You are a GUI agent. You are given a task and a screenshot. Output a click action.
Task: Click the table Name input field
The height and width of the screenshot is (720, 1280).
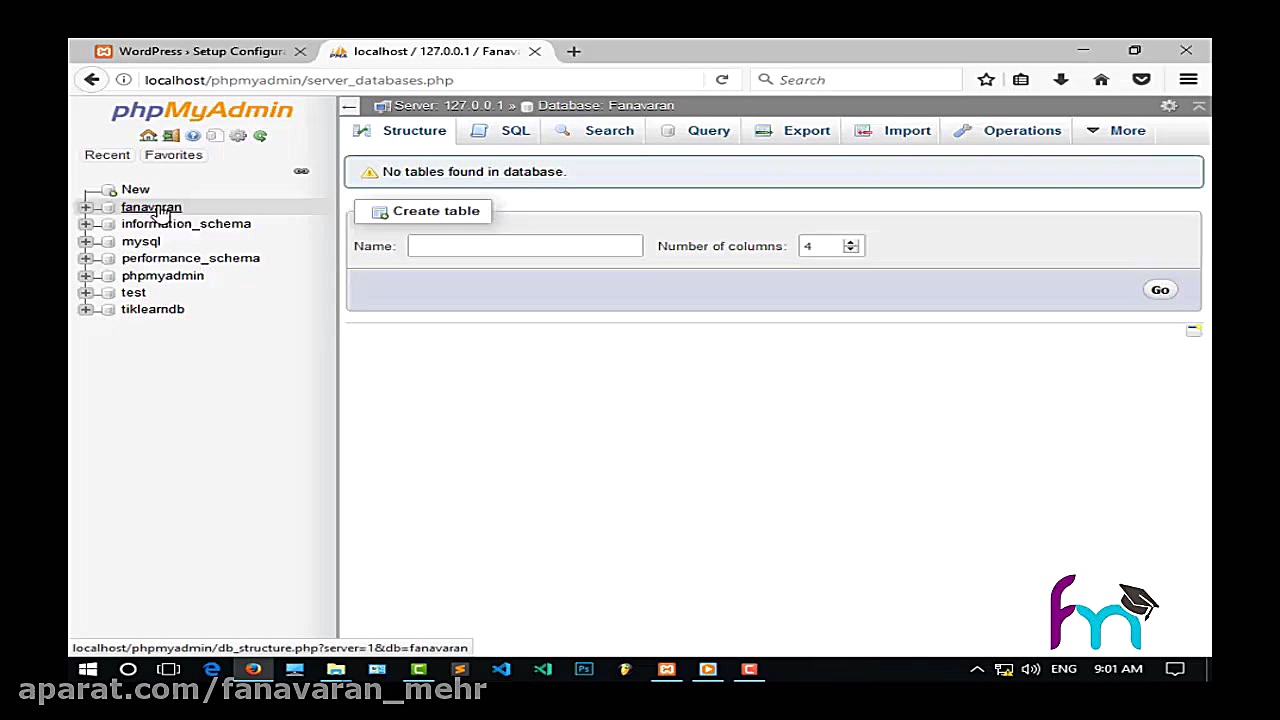pyautogui.click(x=525, y=246)
